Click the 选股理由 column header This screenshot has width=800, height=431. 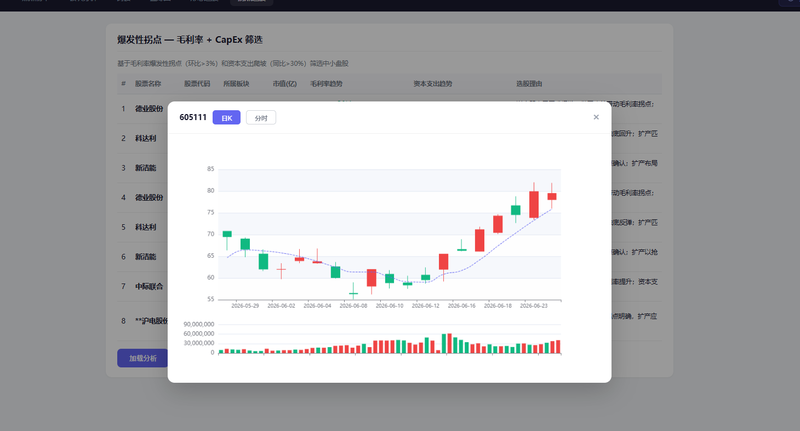coord(529,84)
